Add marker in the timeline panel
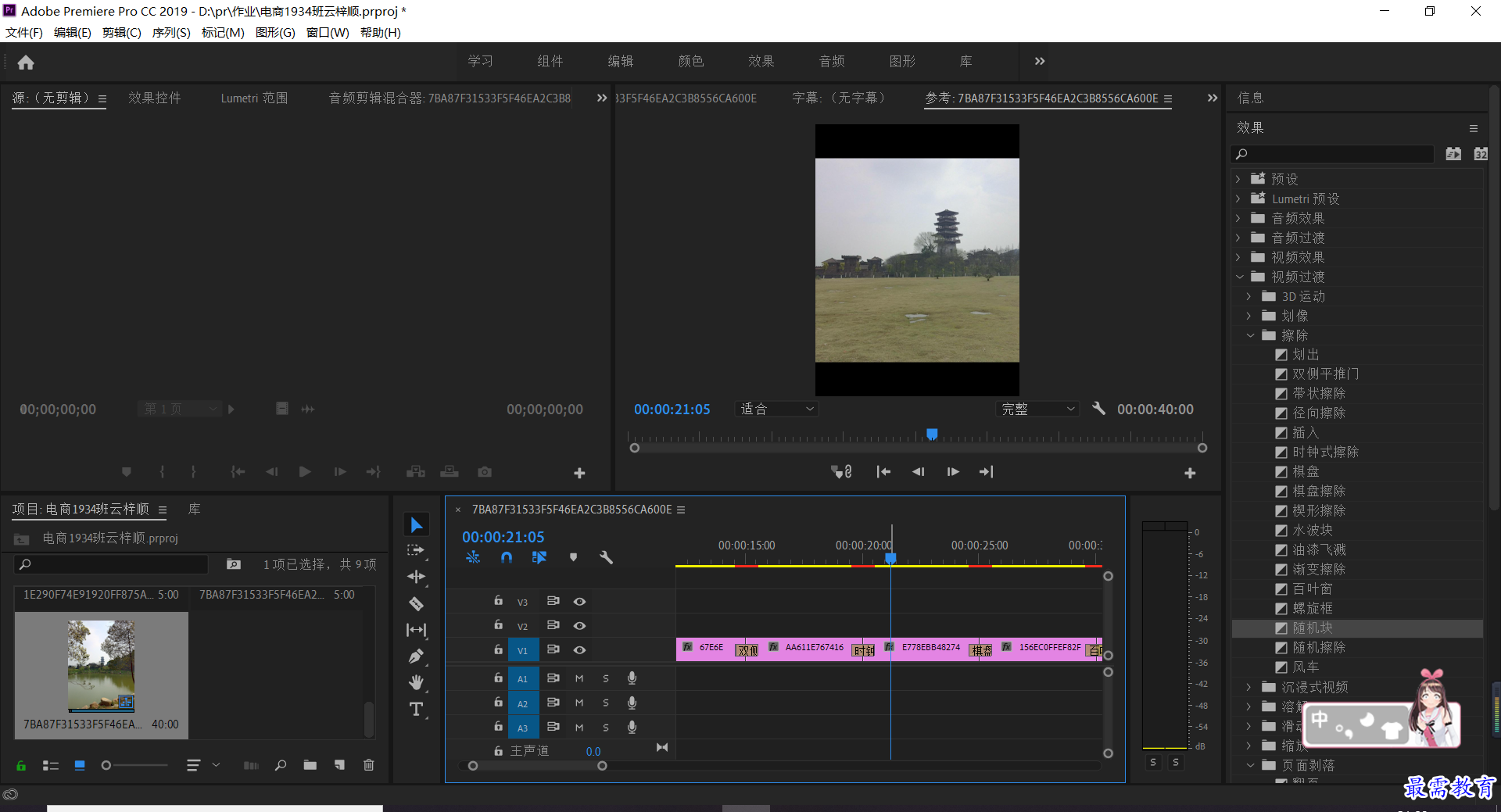This screenshot has height=812, width=1501. (x=573, y=557)
